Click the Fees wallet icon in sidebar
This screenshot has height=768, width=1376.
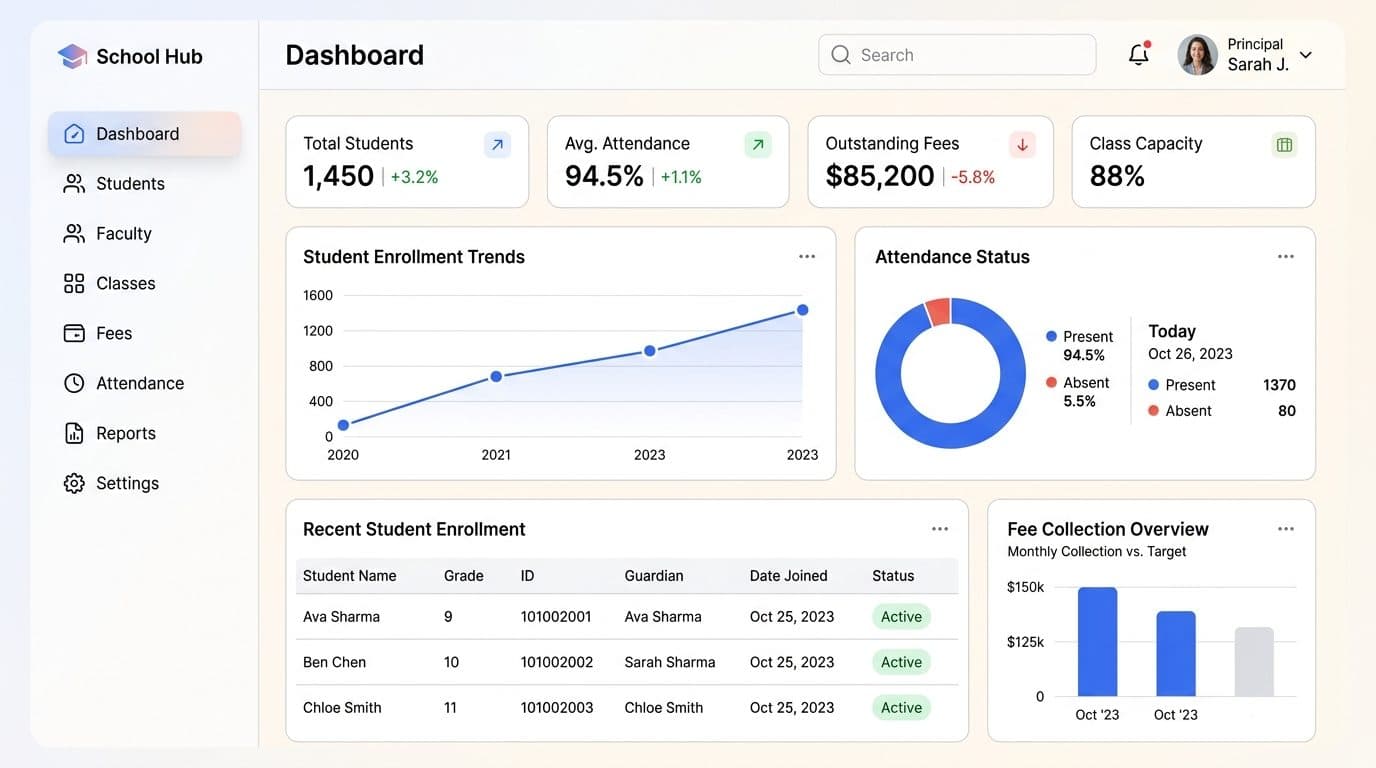click(x=74, y=334)
